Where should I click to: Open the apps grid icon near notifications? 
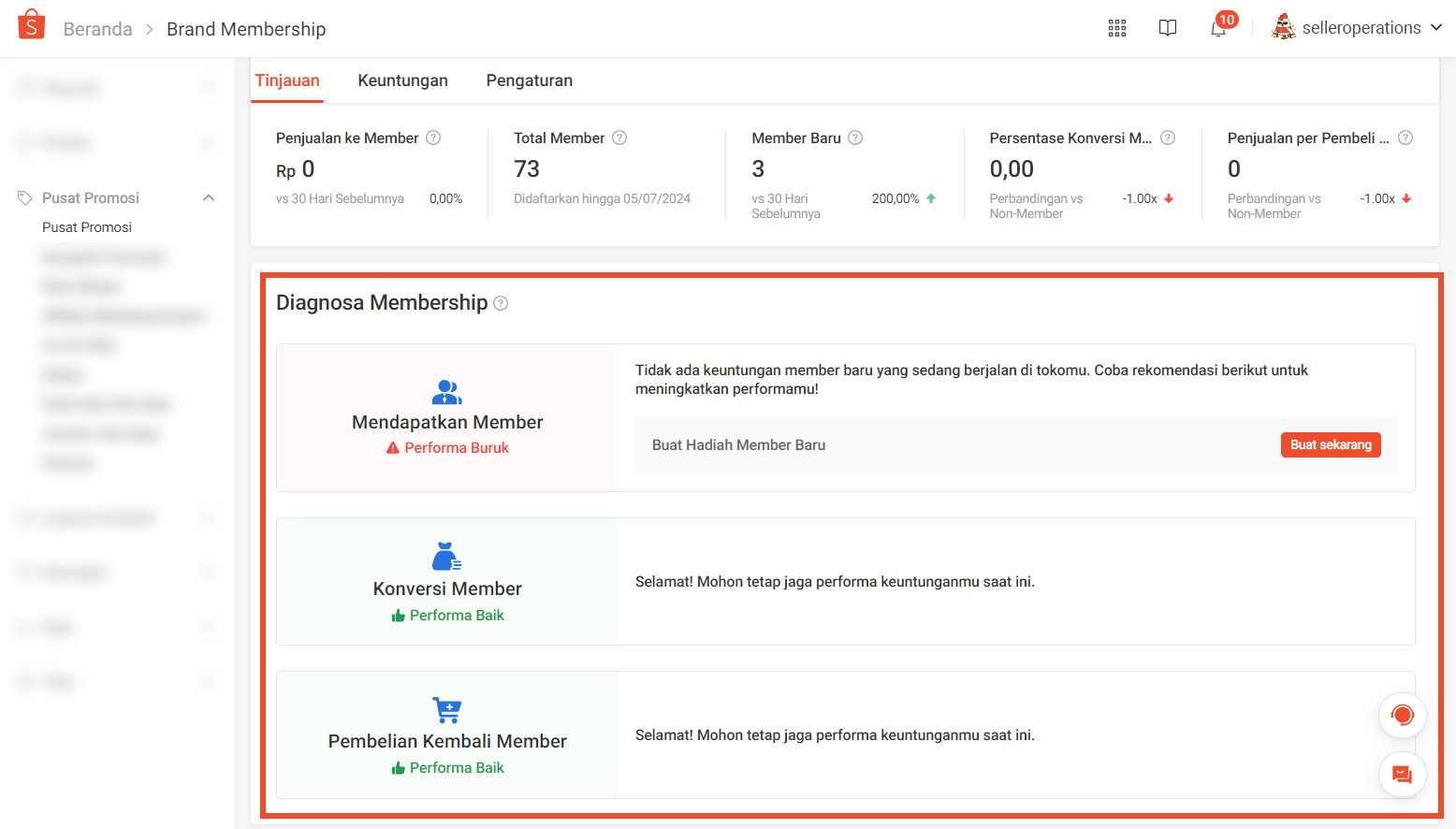tap(1116, 28)
